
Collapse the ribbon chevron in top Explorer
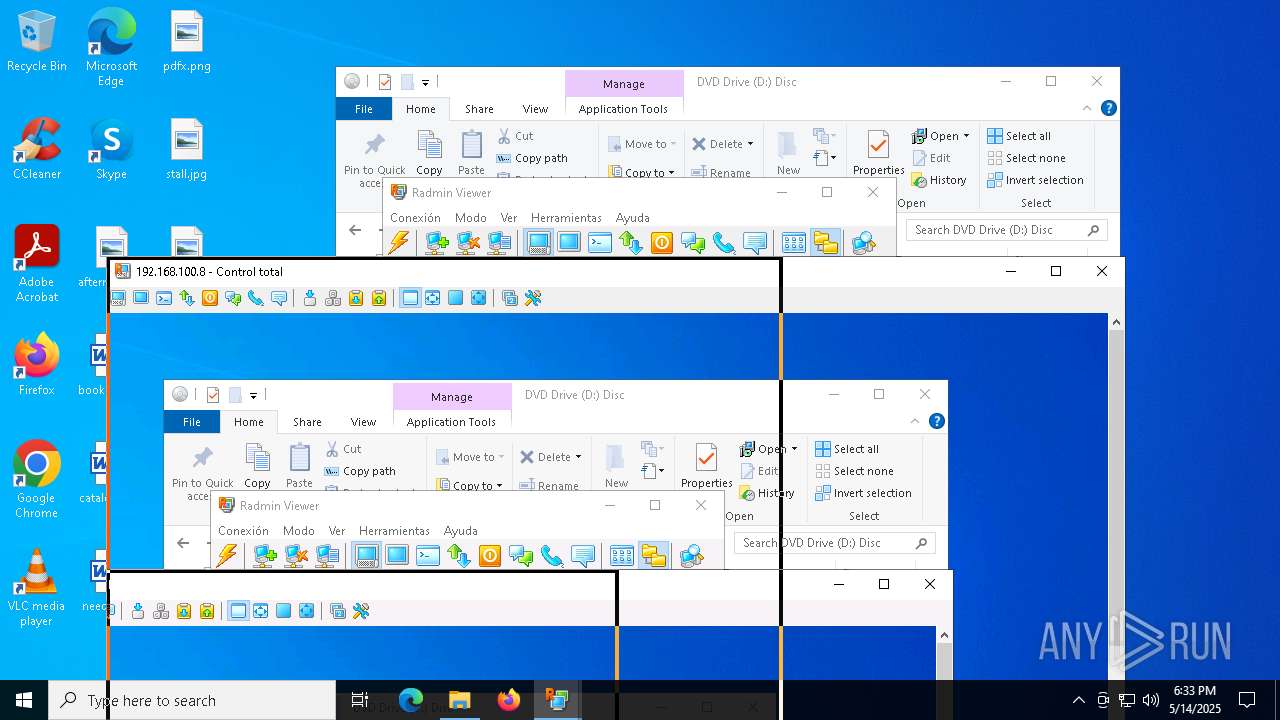[1088, 108]
